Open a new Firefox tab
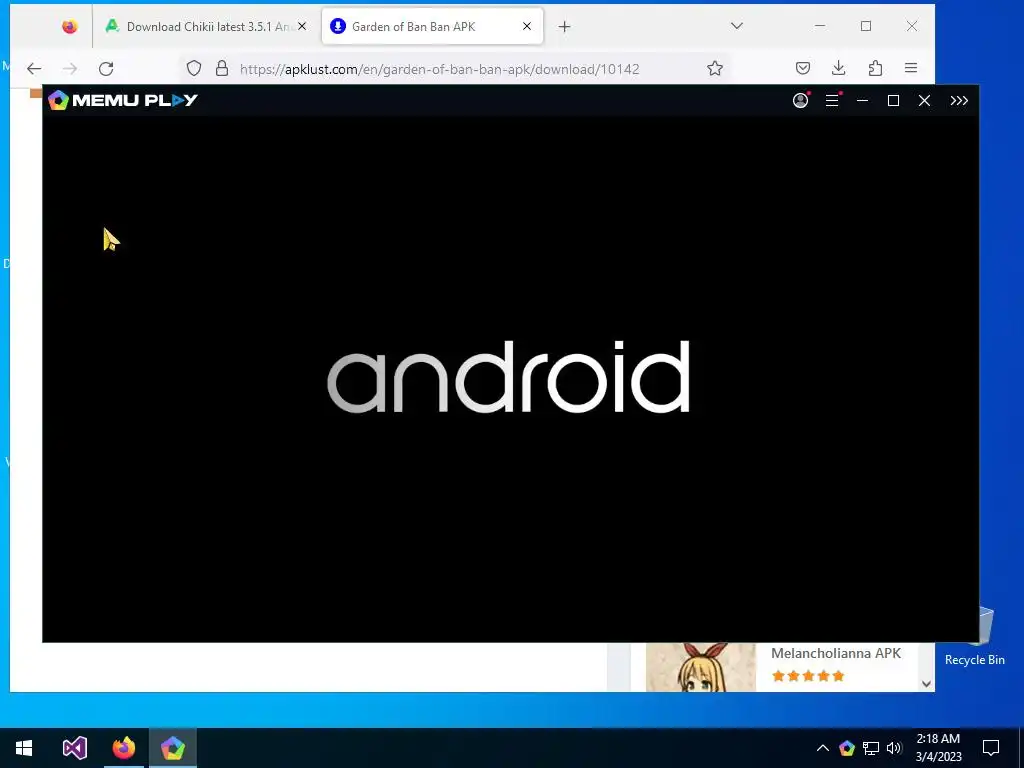1024x768 pixels. pos(565,26)
